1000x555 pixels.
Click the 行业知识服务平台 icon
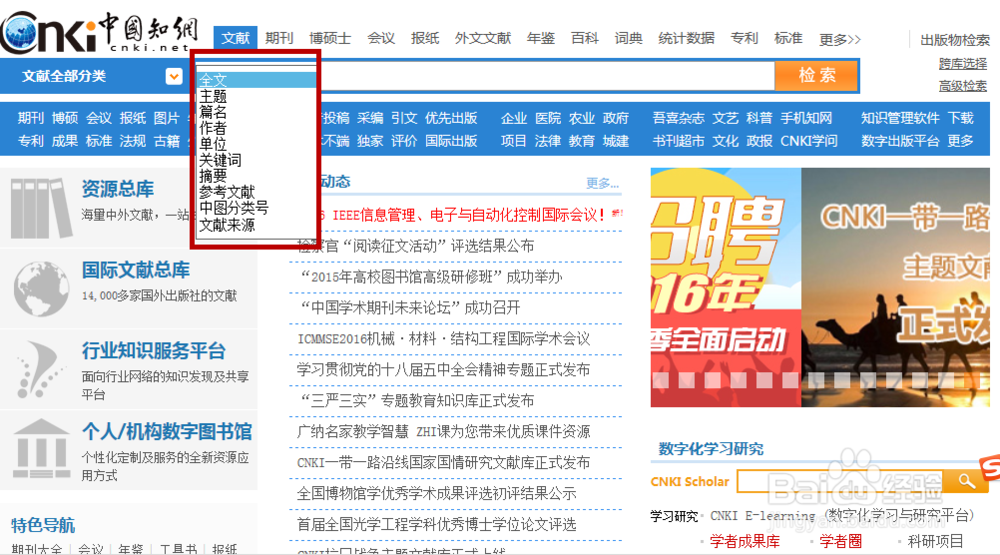40,369
